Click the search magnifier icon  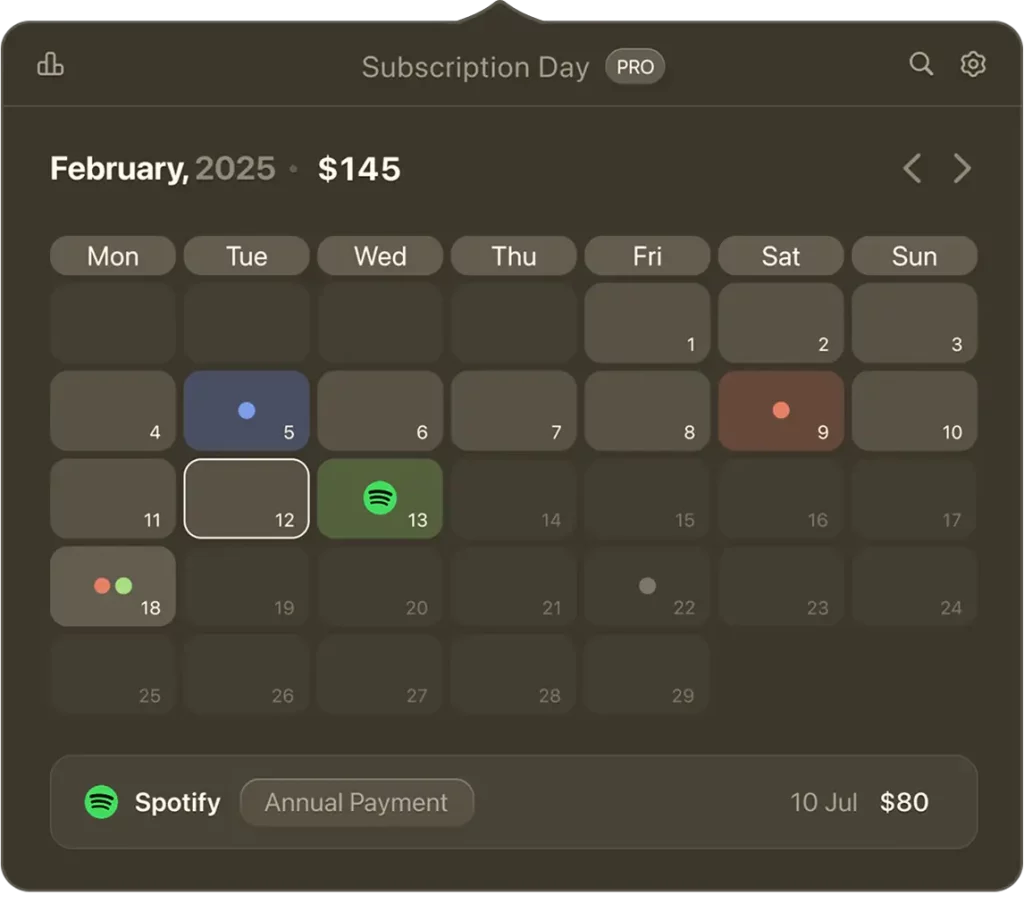pyautogui.click(x=921, y=64)
